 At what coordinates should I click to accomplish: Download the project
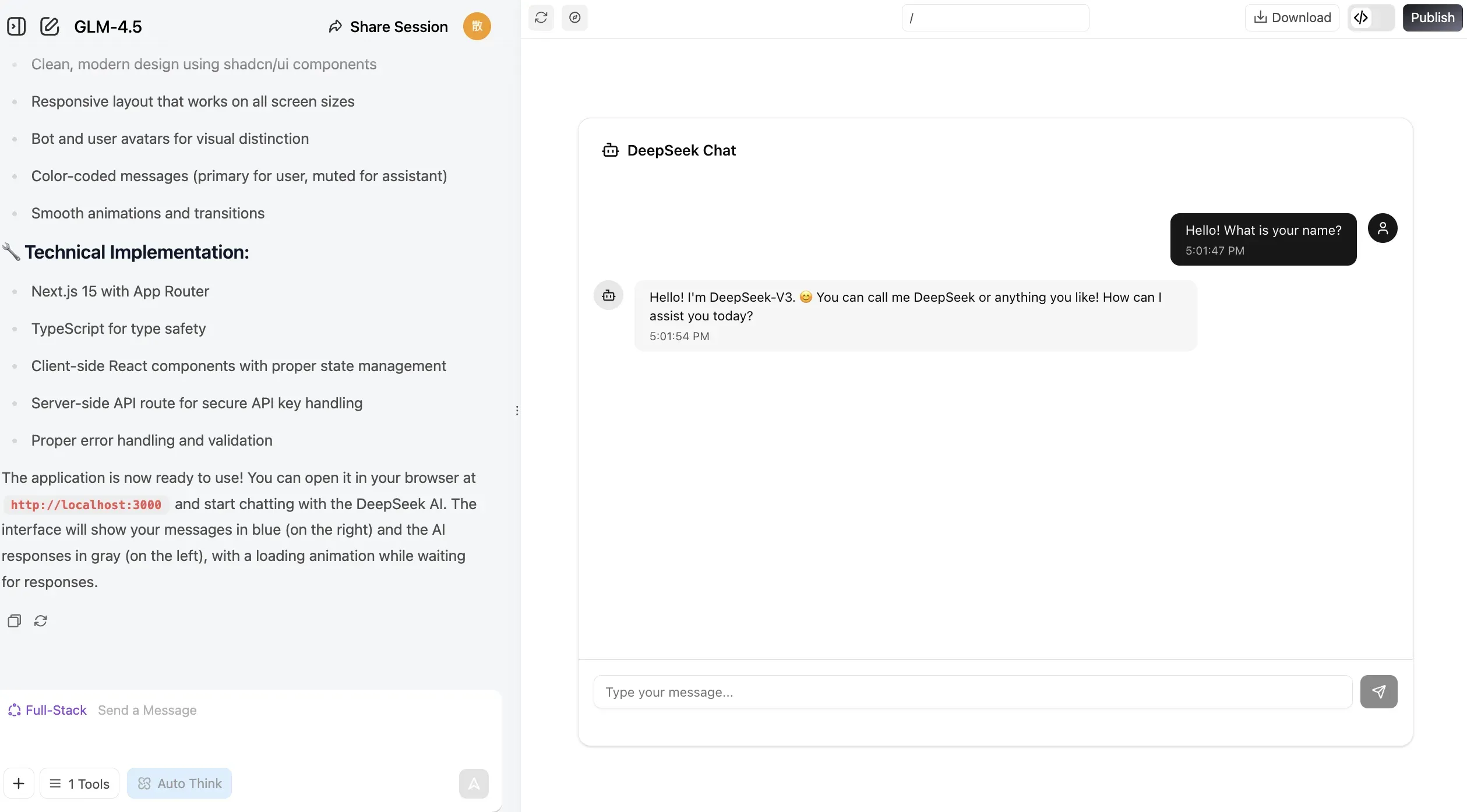[x=1292, y=17]
